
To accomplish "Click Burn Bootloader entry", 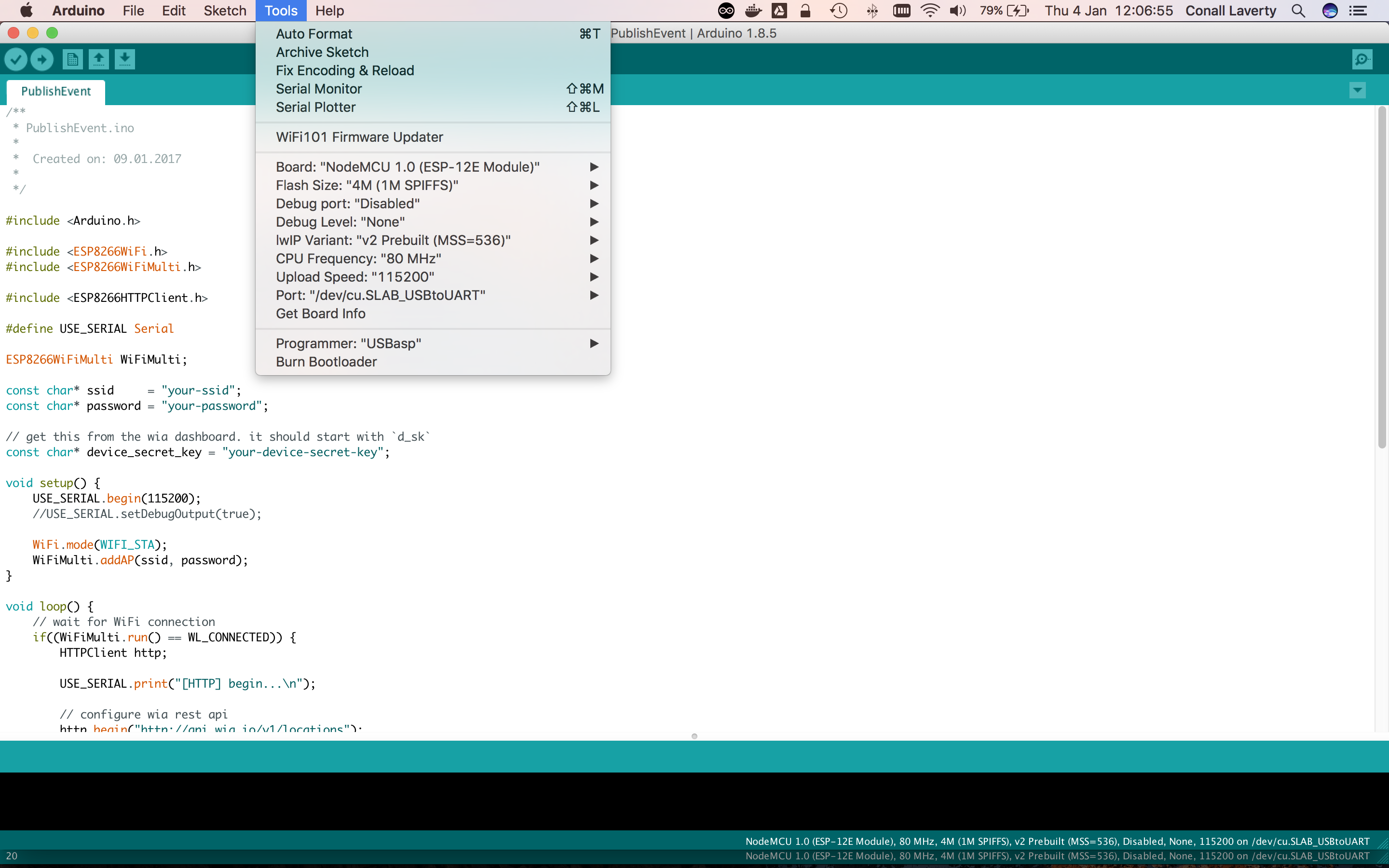I will (x=326, y=362).
